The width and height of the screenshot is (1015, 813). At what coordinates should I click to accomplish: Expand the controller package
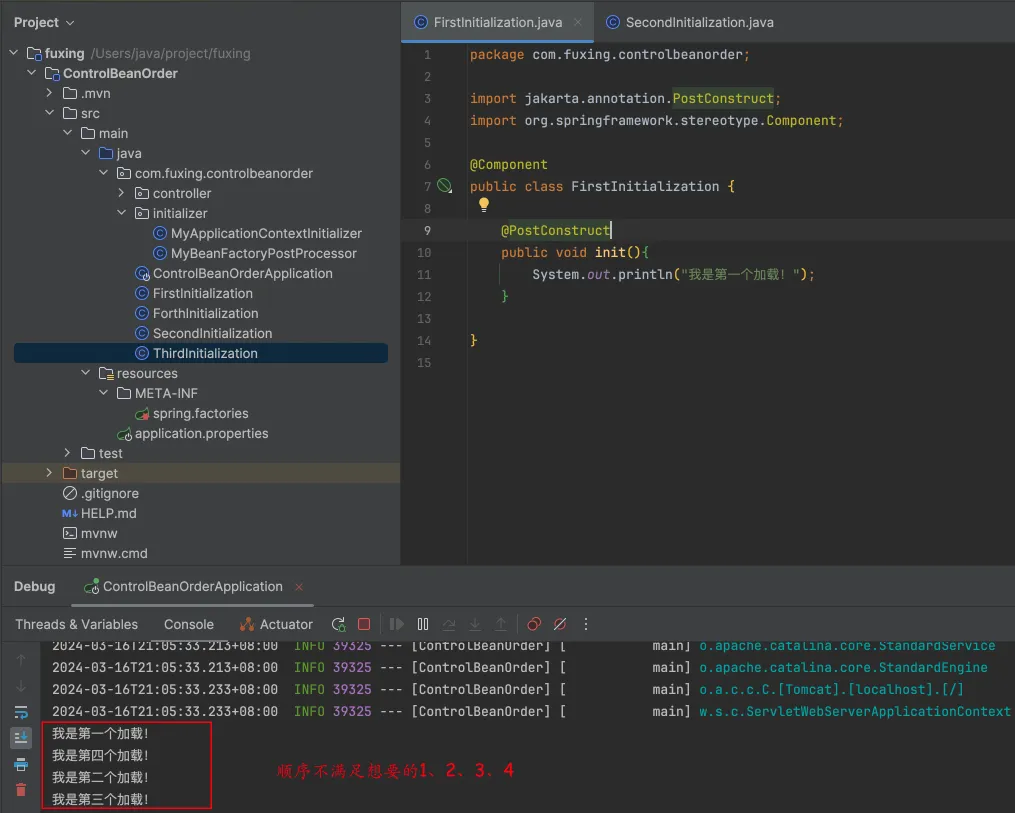[121, 193]
